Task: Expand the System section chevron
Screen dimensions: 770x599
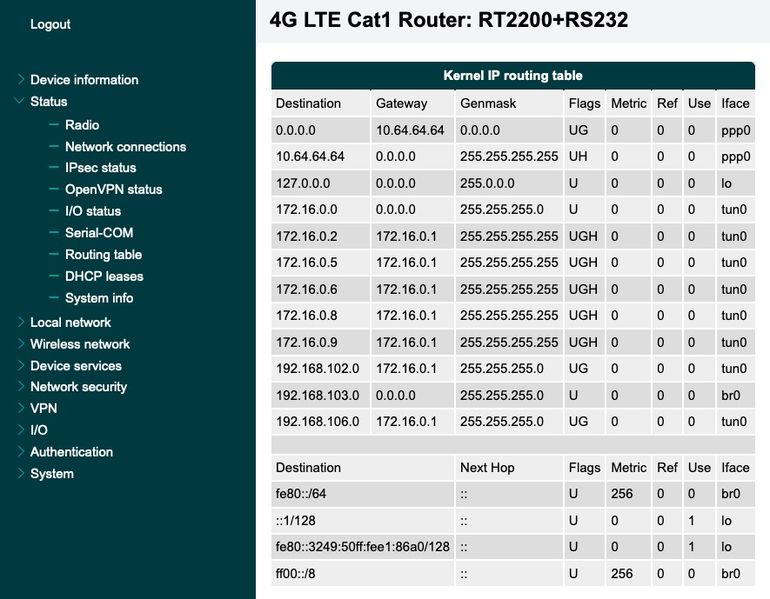Action: 21,473
